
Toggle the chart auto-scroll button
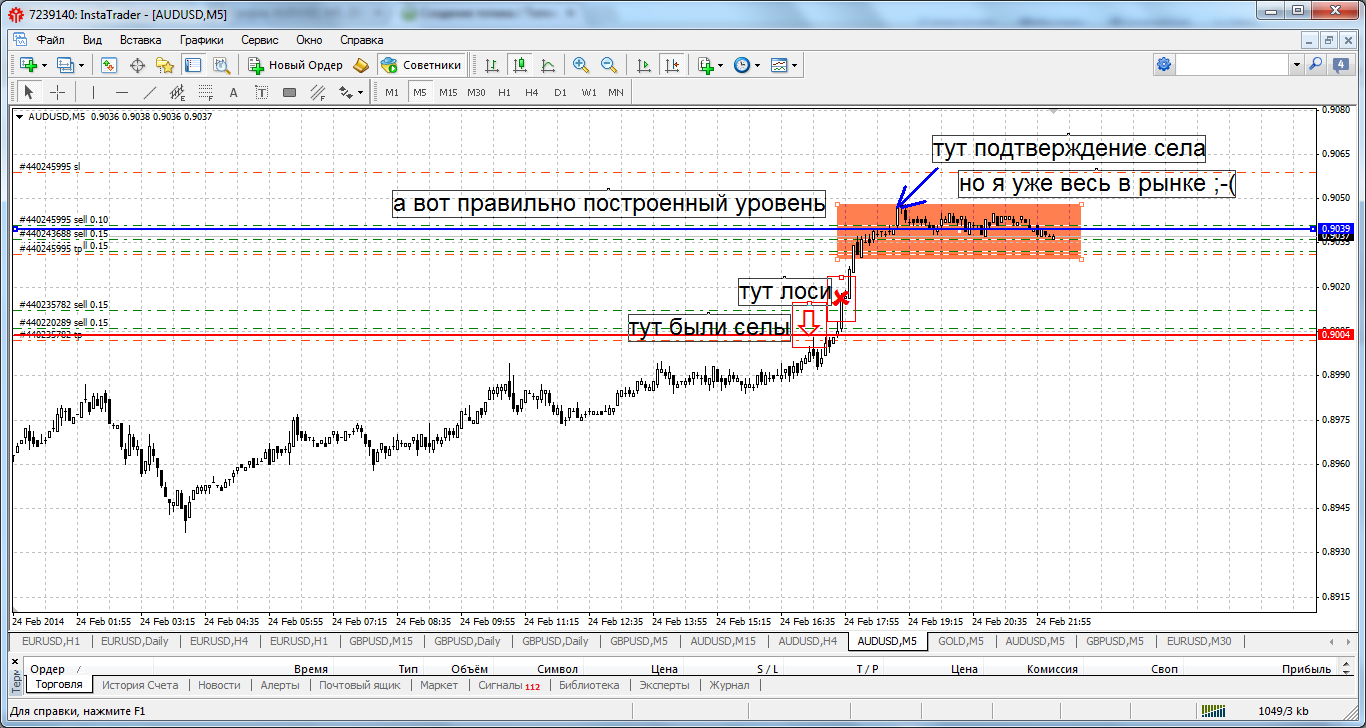click(644, 65)
